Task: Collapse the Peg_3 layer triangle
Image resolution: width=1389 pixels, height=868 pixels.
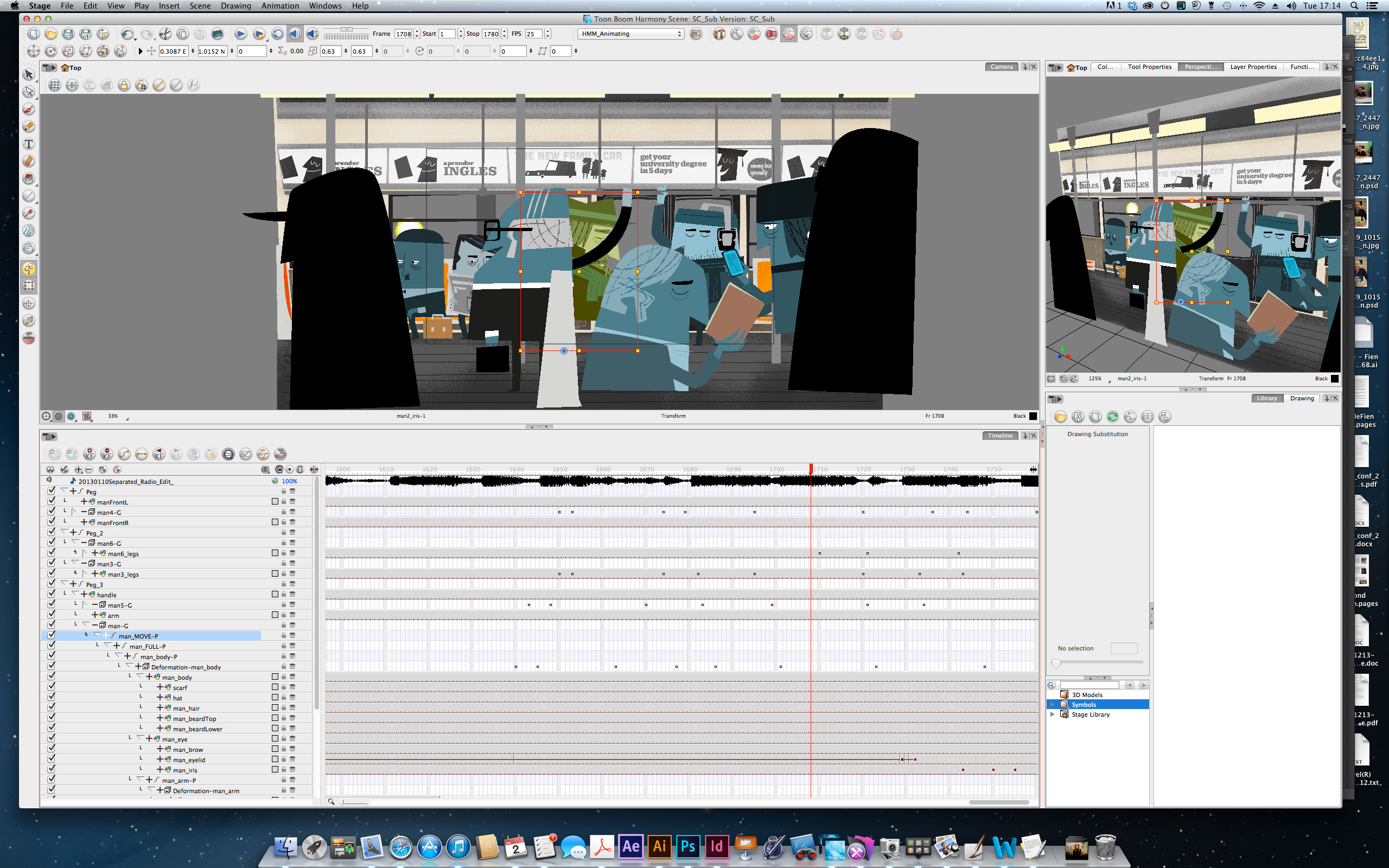Action: click(64, 584)
